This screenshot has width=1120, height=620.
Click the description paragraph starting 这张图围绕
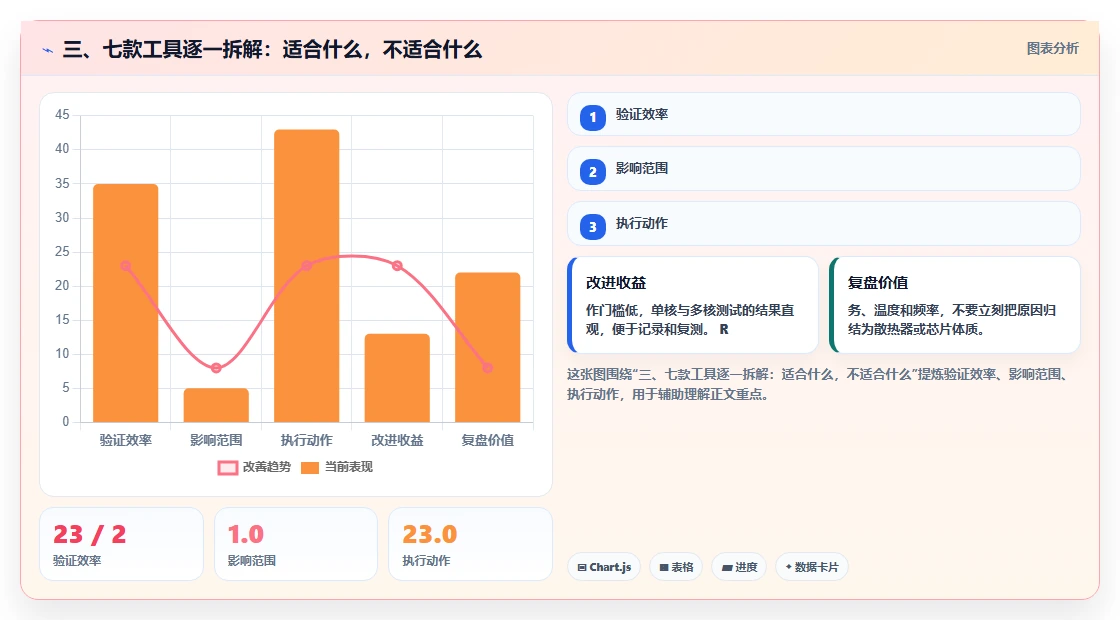(818, 384)
